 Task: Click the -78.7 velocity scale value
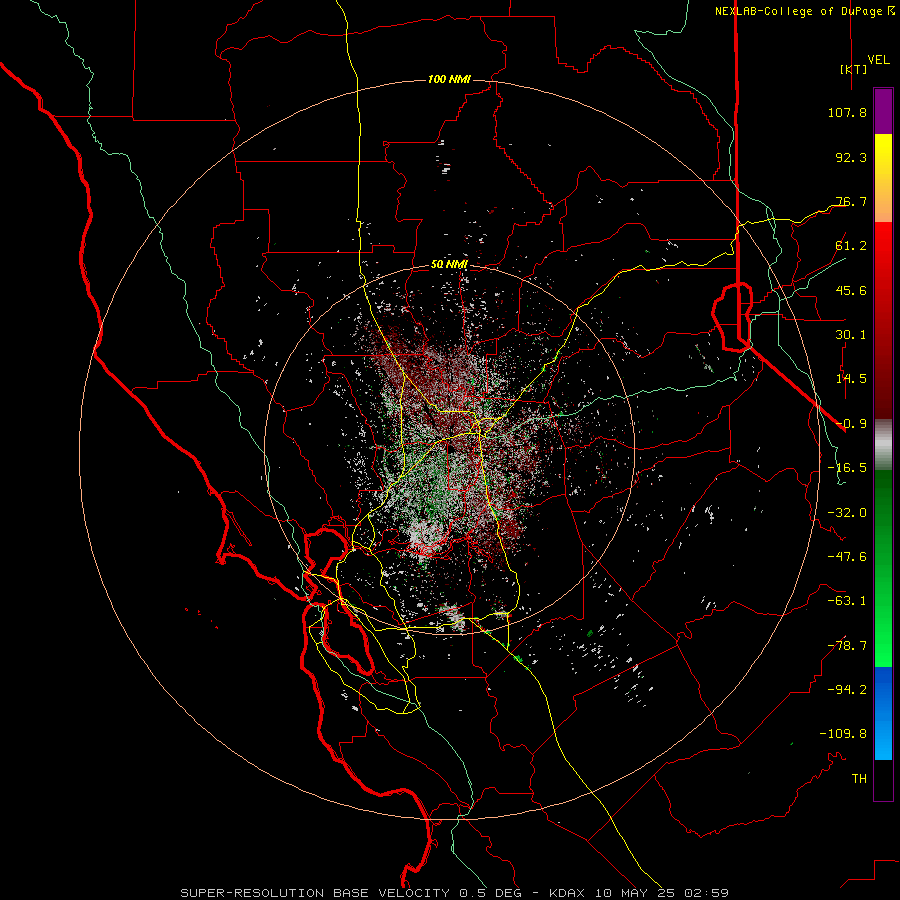coord(847,646)
